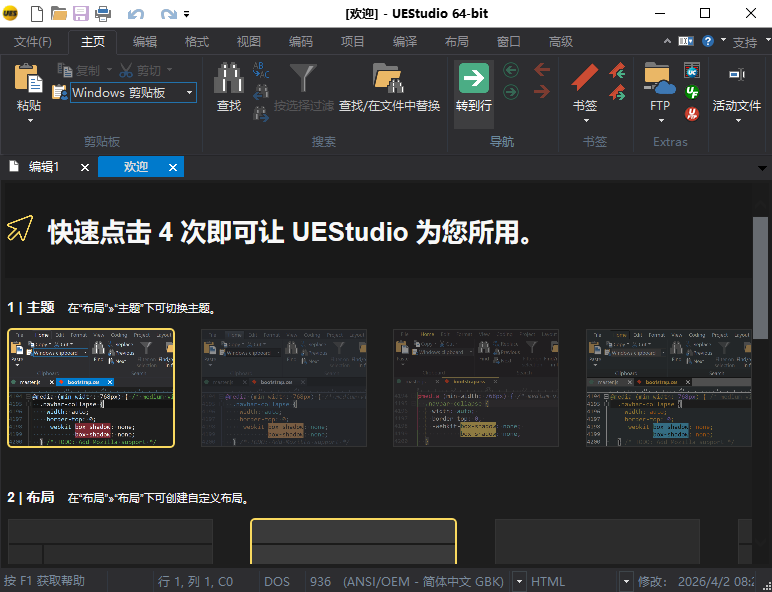Screen dimensions: 772x592
Task: Click the red left arrow navigation icon
Action: (x=542, y=69)
